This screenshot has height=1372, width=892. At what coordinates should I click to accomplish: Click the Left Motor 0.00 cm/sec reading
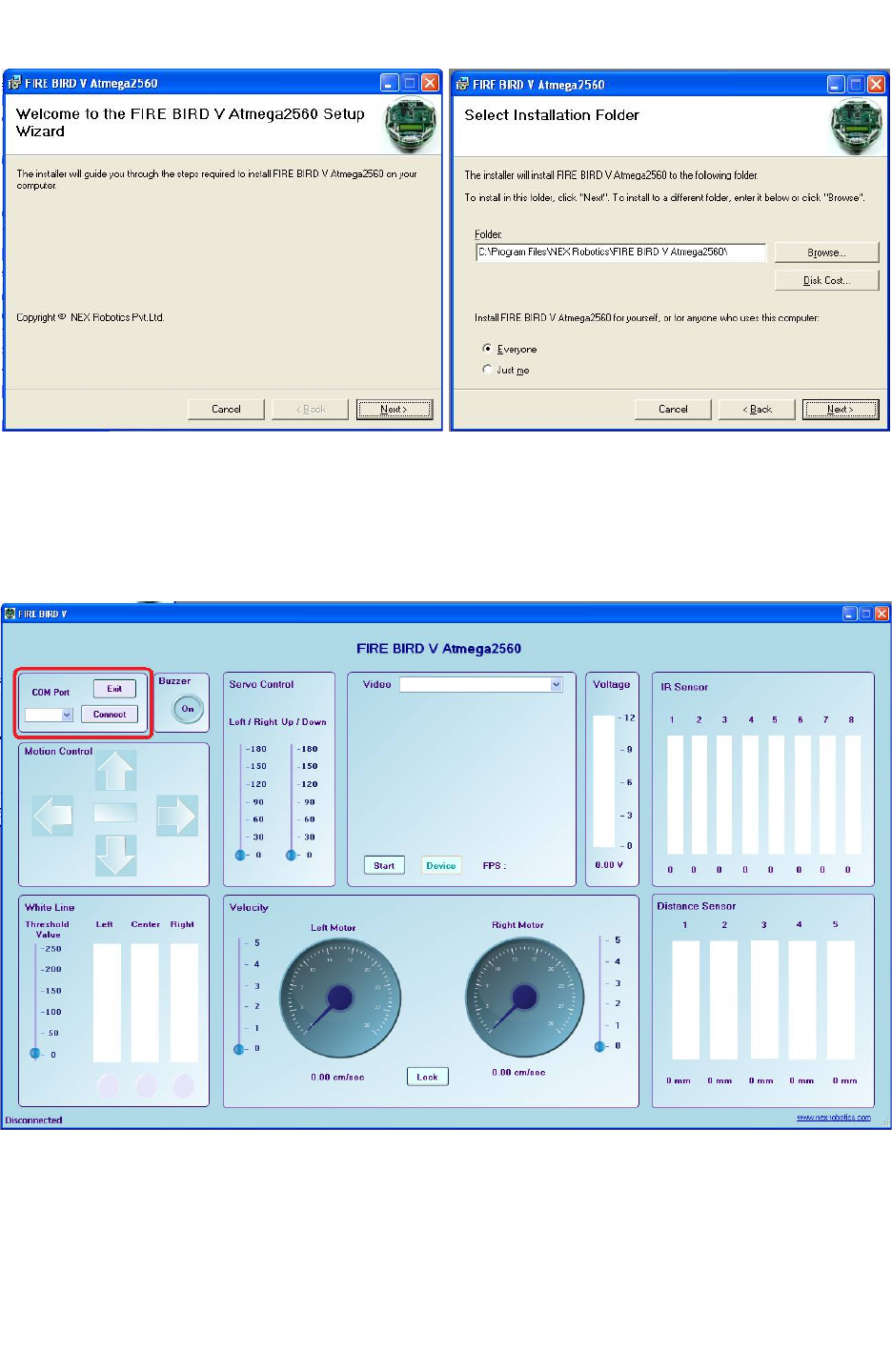(337, 1077)
